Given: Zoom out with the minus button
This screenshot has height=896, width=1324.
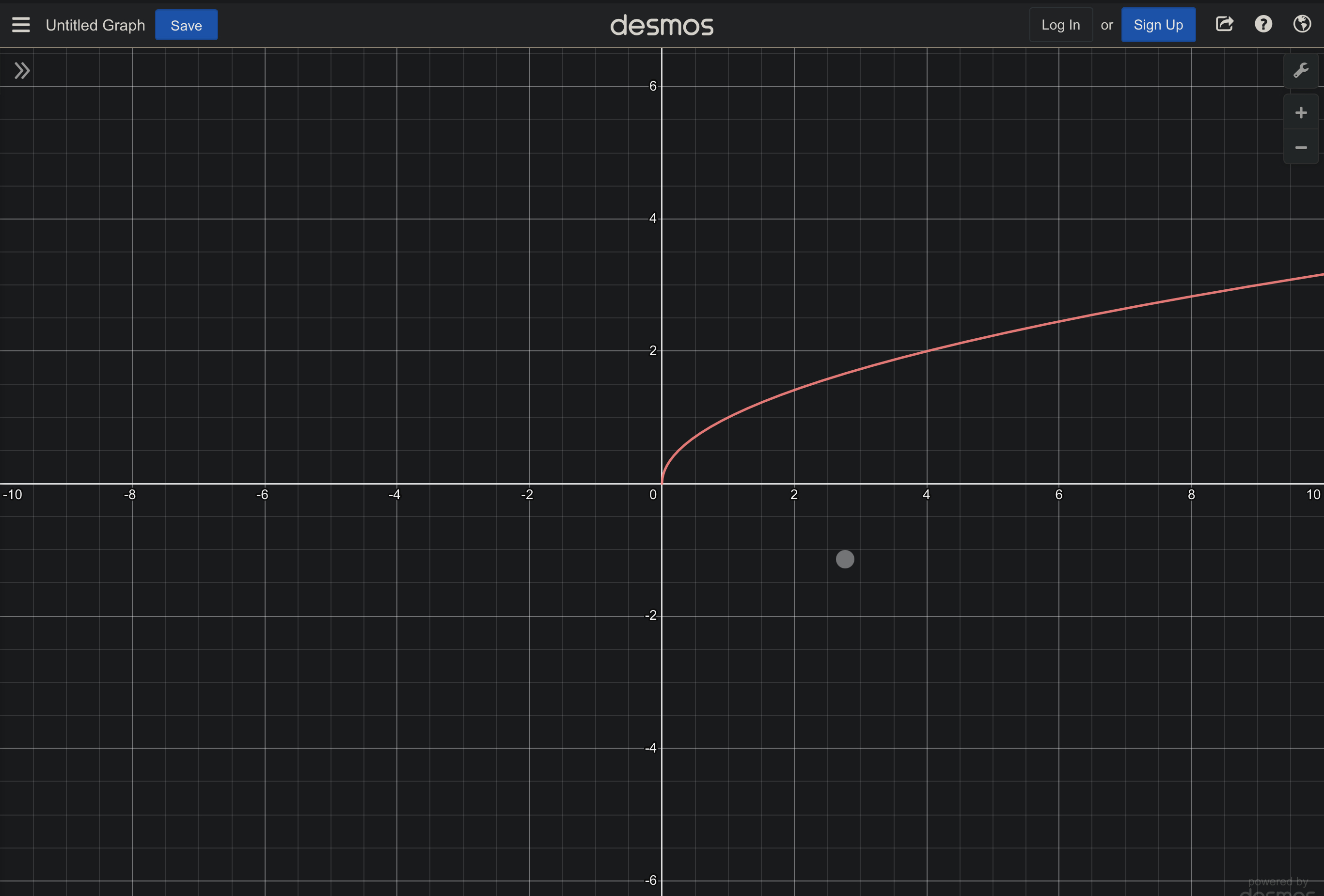Looking at the screenshot, I should click(1301, 147).
